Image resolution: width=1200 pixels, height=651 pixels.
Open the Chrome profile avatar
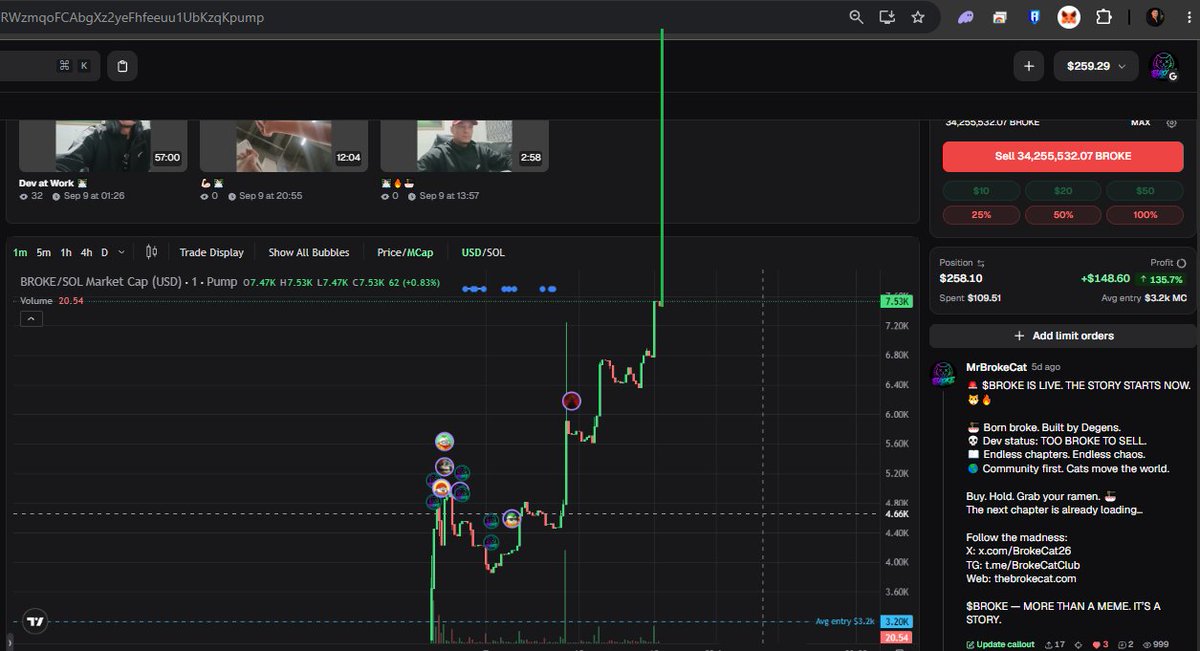(x=1155, y=17)
